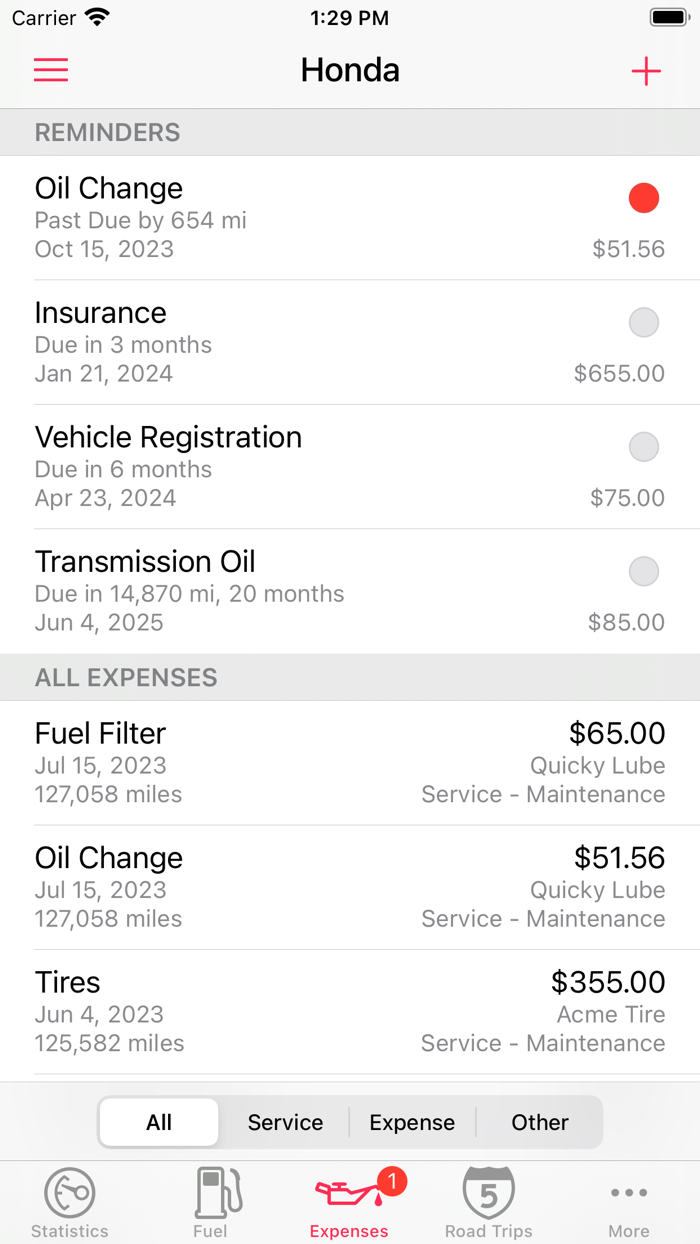The height and width of the screenshot is (1244, 700).
Task: Switch to the Service filter segment
Action: [x=284, y=1122]
